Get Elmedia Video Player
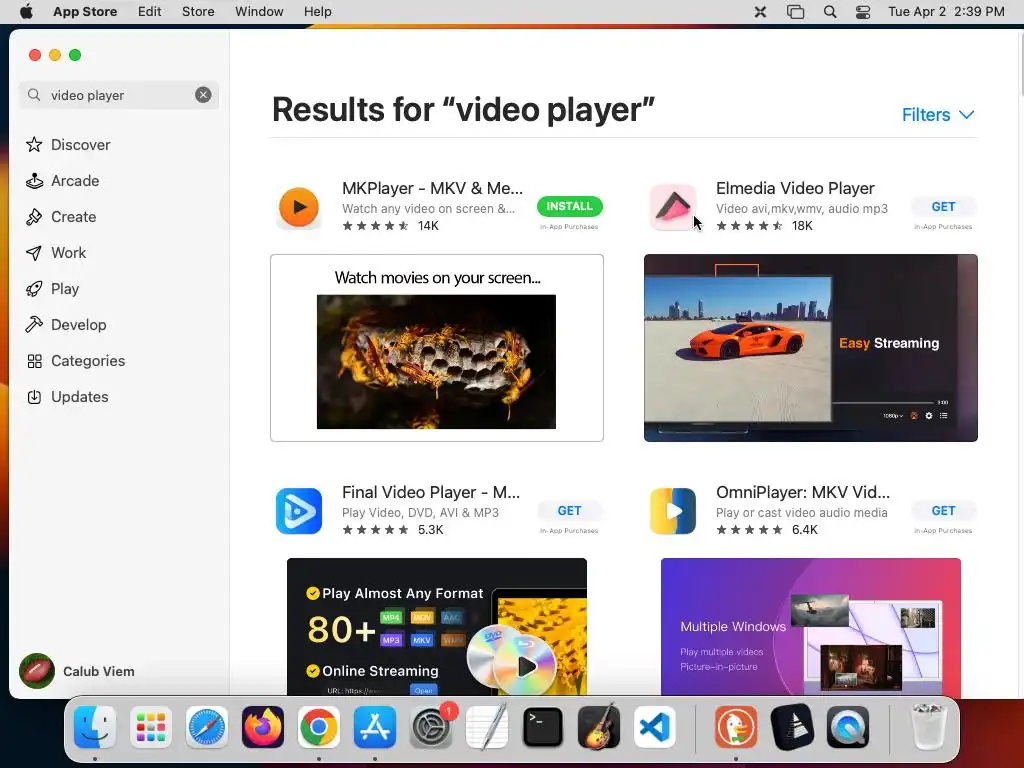 (x=943, y=206)
